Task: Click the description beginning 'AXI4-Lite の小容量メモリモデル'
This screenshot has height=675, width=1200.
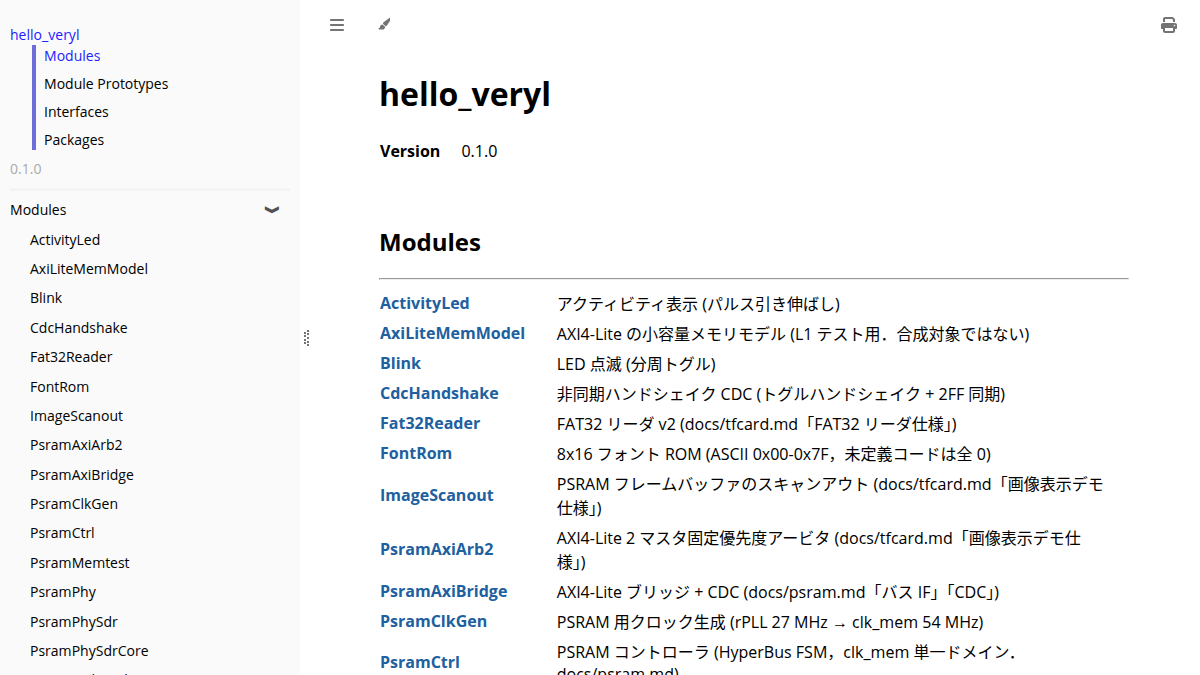Action: pos(793,333)
